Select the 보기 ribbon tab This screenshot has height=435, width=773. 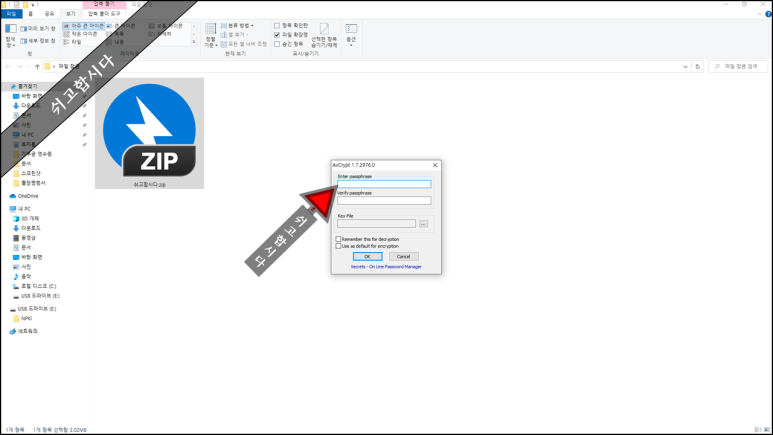(x=71, y=14)
